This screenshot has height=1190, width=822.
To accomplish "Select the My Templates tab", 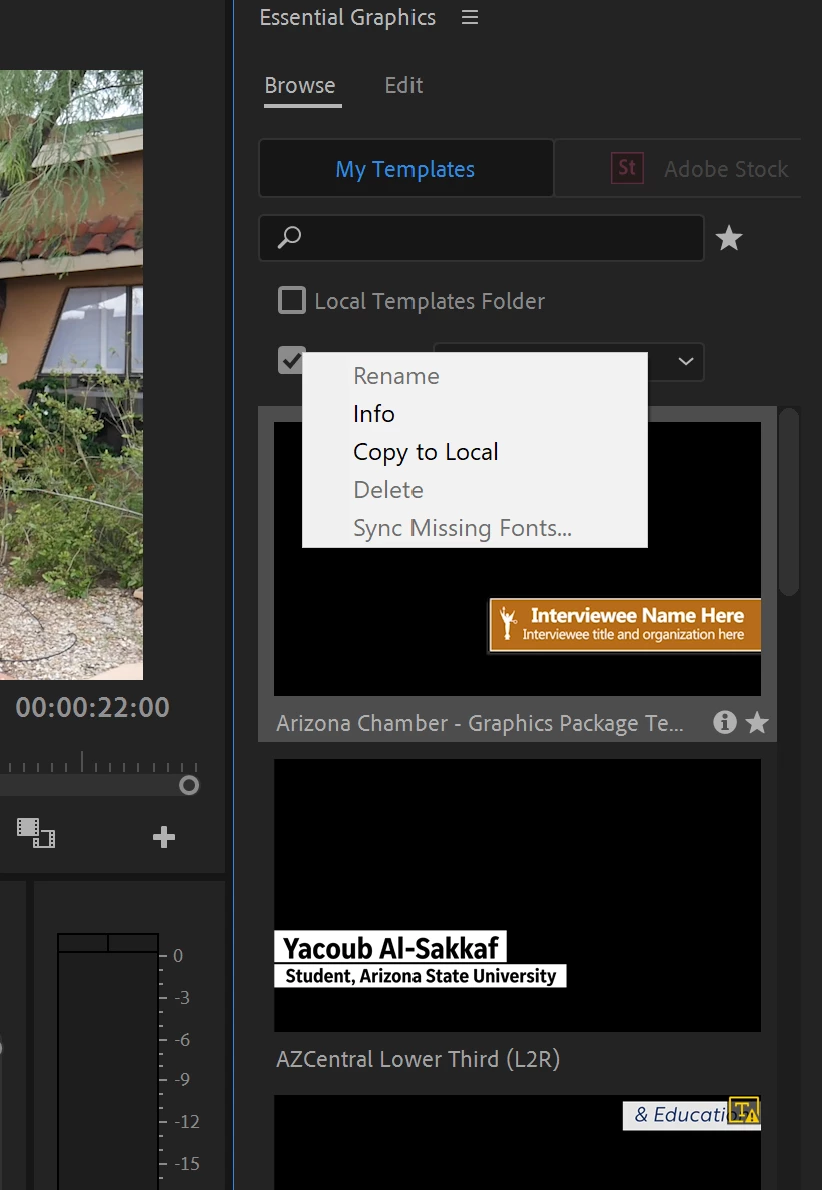I will pyautogui.click(x=405, y=168).
